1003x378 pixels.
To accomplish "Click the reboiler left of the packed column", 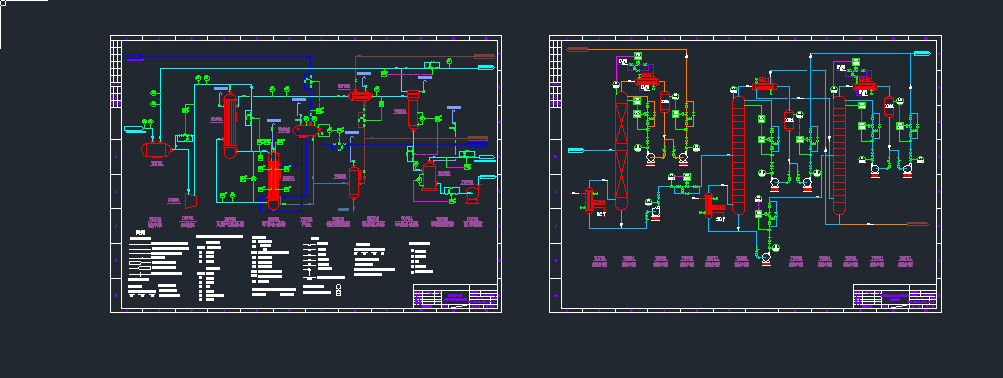I will [589, 200].
